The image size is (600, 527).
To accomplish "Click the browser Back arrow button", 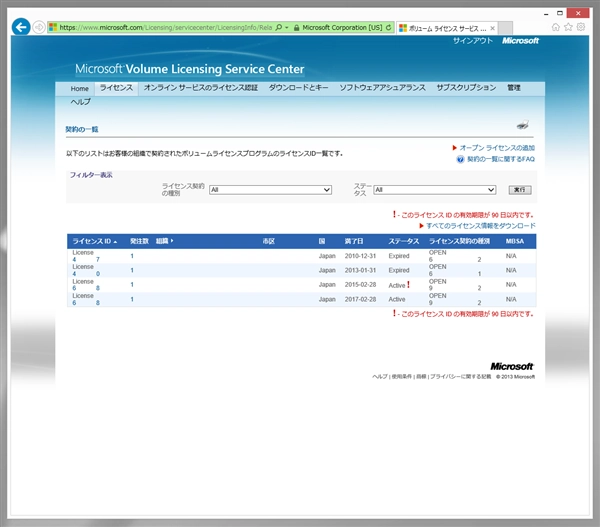I will pyautogui.click(x=21, y=27).
